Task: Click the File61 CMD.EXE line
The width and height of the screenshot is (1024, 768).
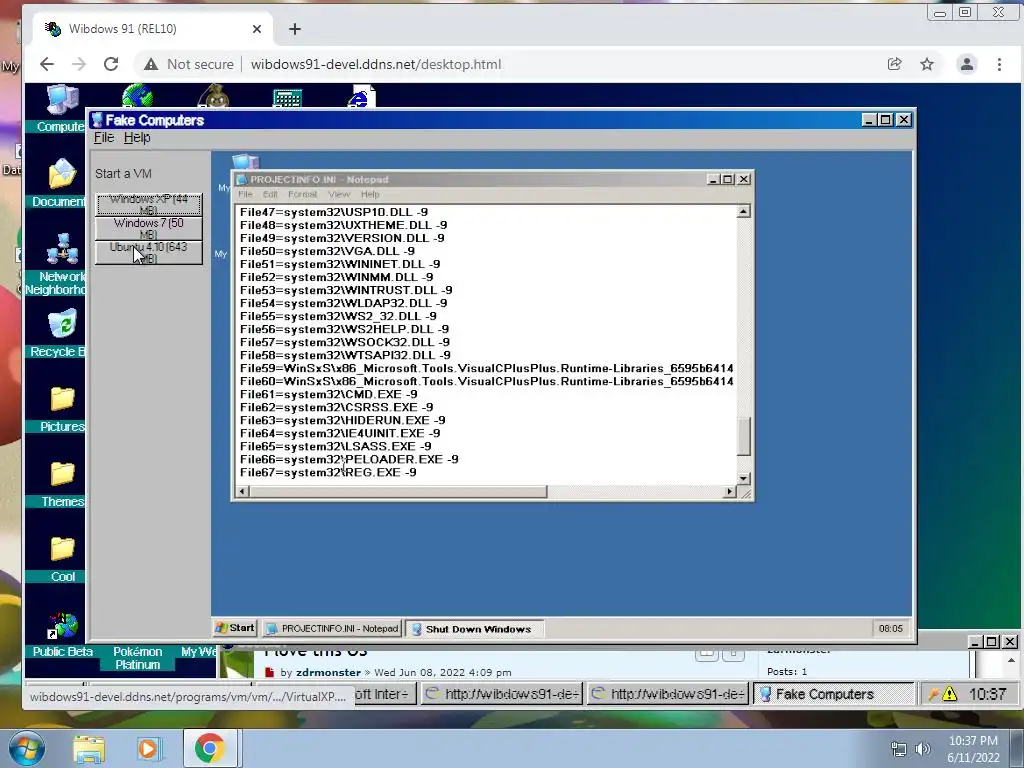Action: pos(328,394)
